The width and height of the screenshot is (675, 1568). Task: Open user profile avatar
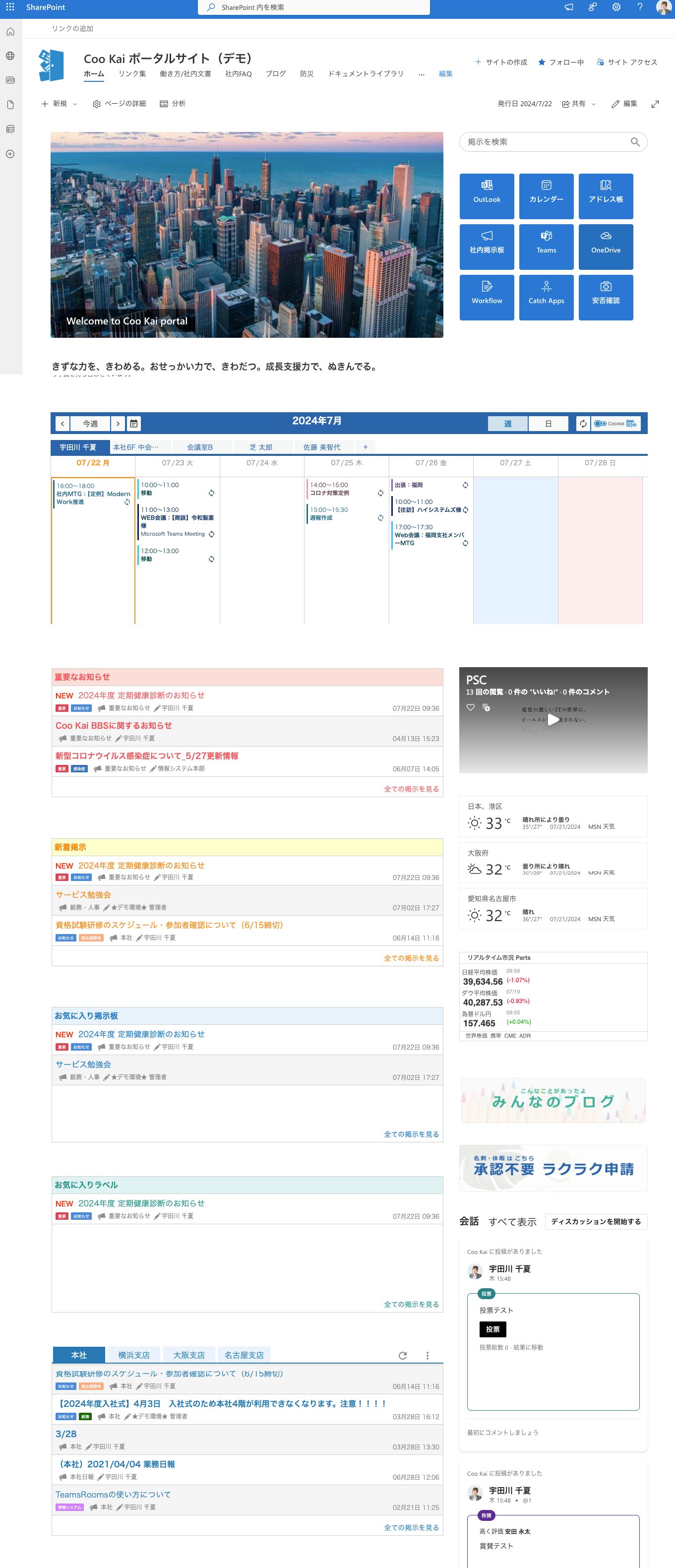click(664, 6)
